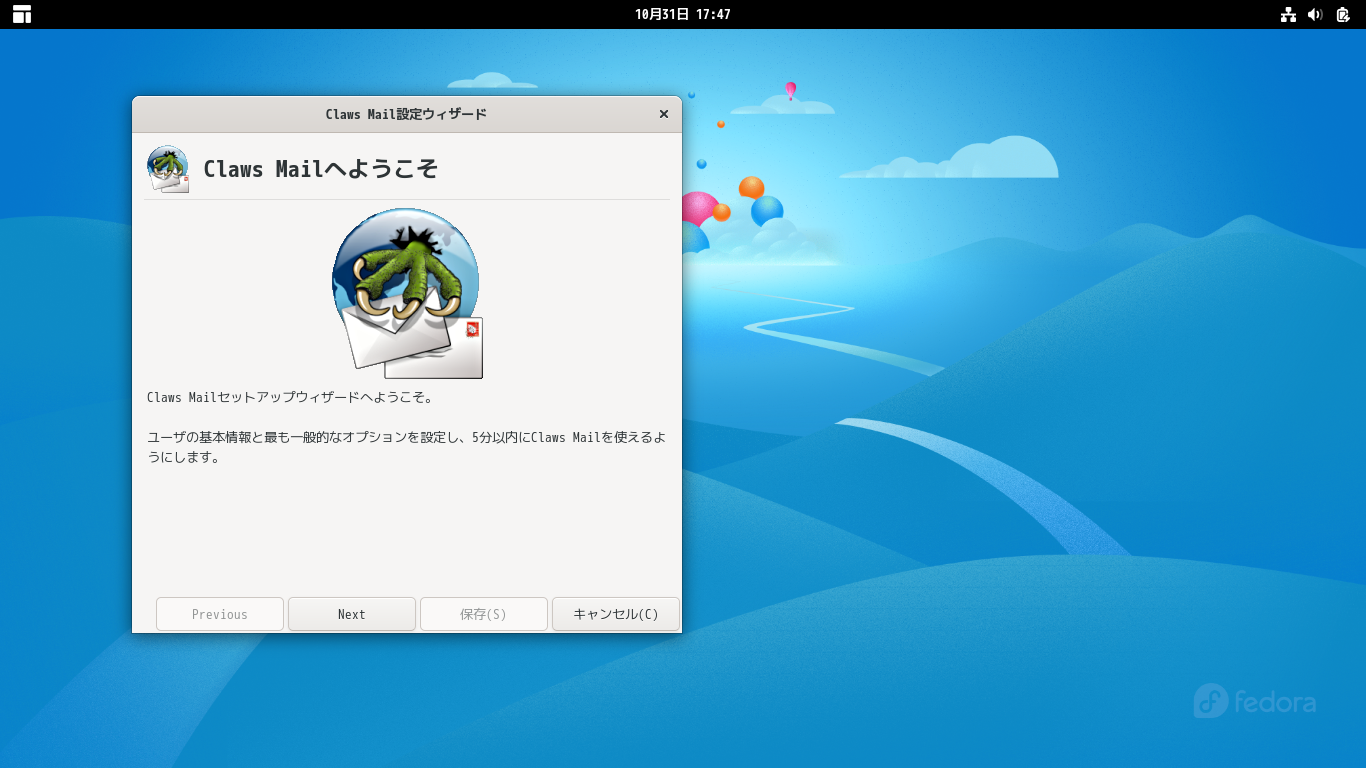Open the clock showing 10月31日 17:47
The image size is (1366, 768).
tap(683, 14)
